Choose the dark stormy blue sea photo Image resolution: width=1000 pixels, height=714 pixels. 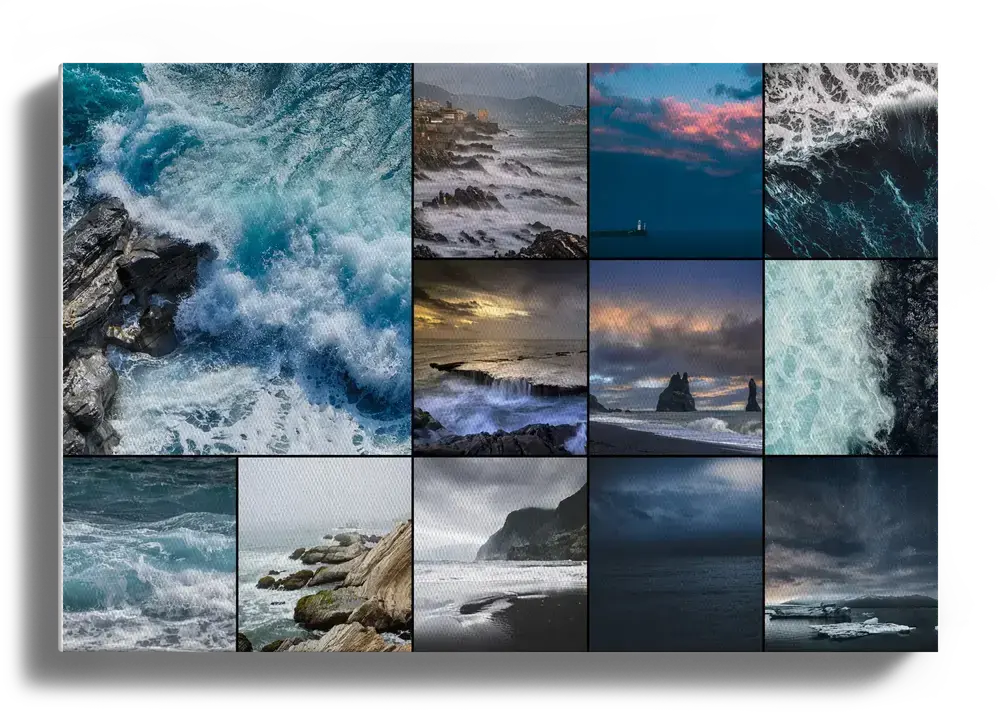pyautogui.click(x=676, y=555)
